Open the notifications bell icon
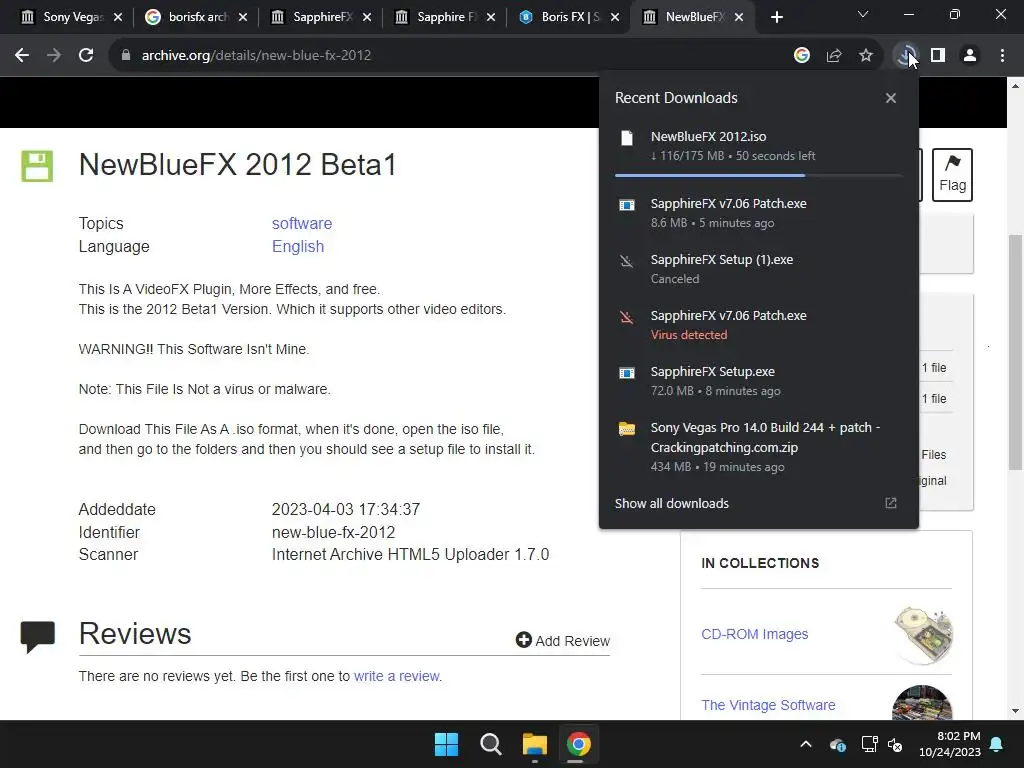The width and height of the screenshot is (1024, 768). tap(997, 744)
